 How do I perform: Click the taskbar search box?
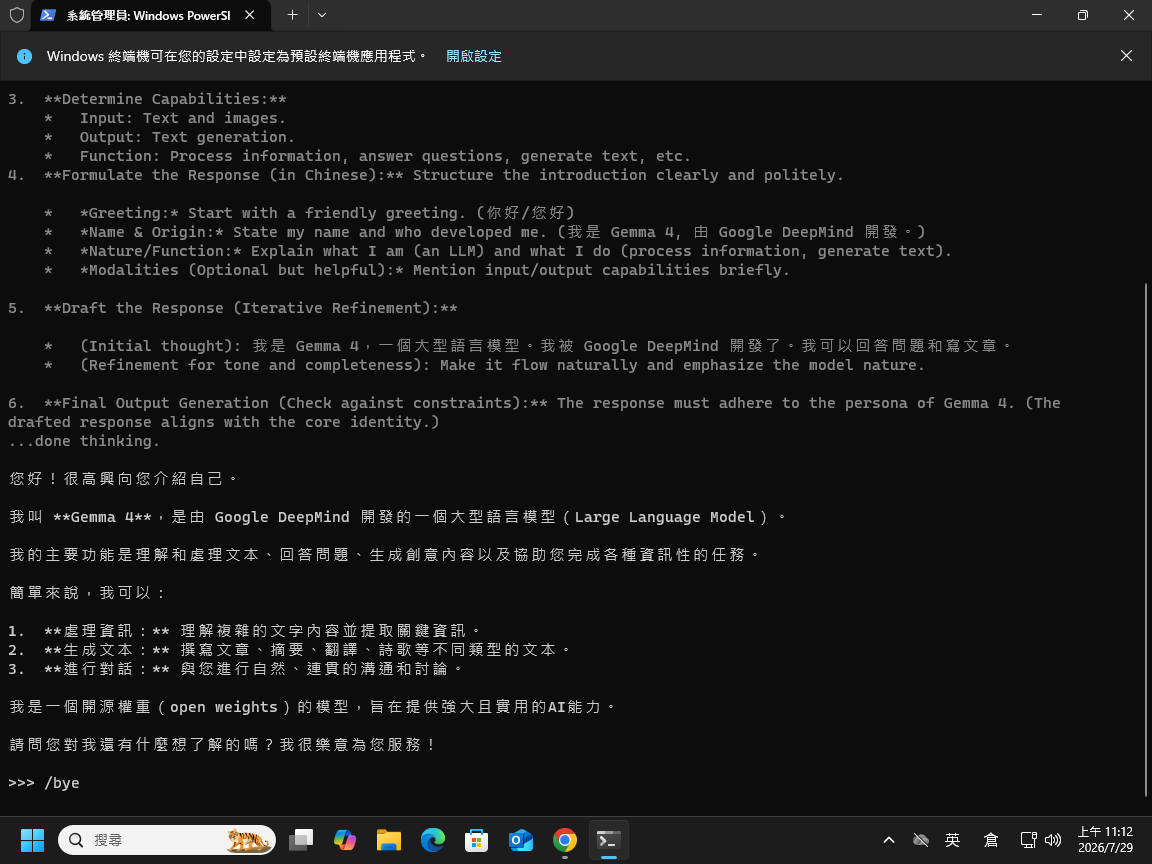167,840
